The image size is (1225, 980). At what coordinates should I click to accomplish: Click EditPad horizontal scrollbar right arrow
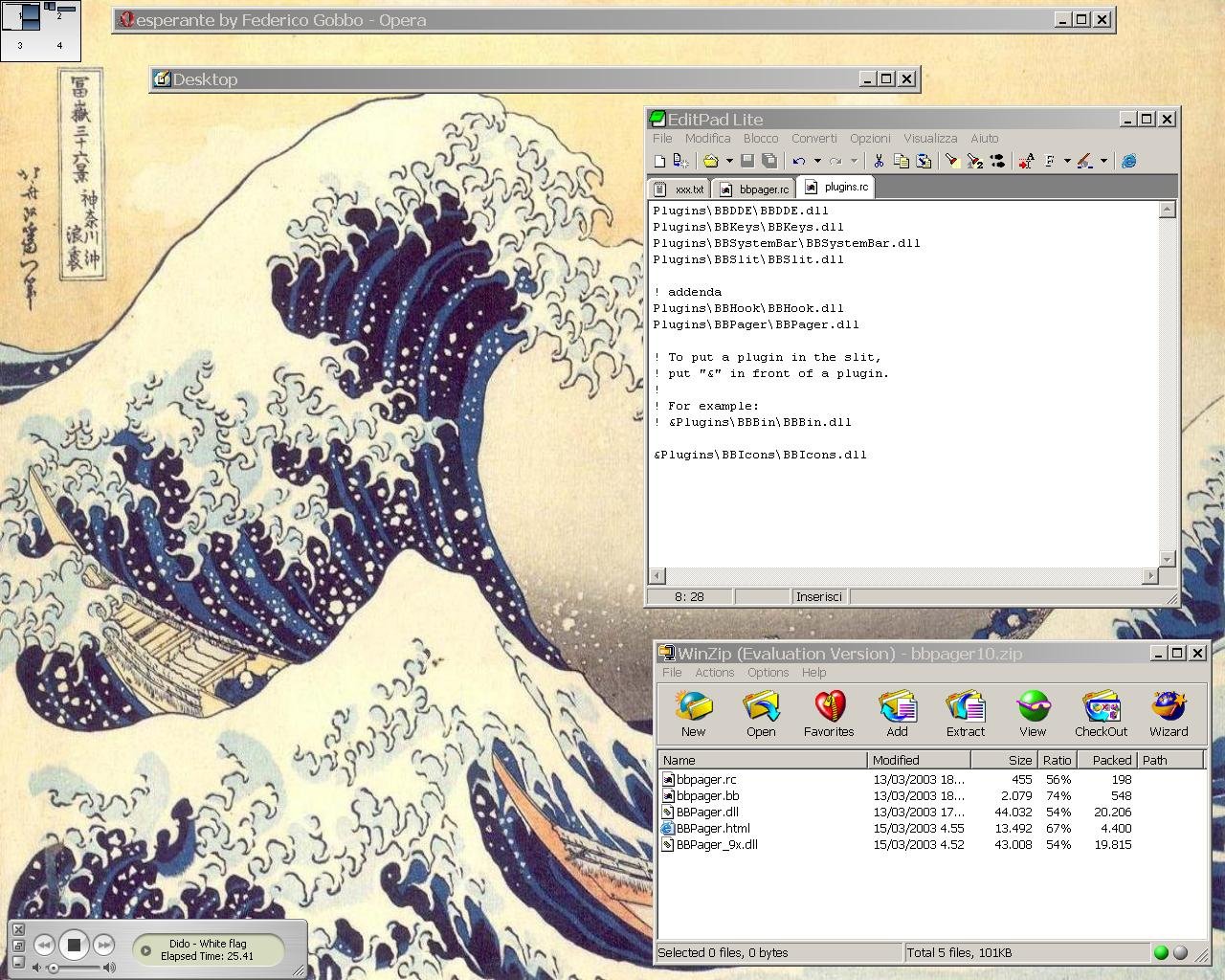(x=1149, y=575)
